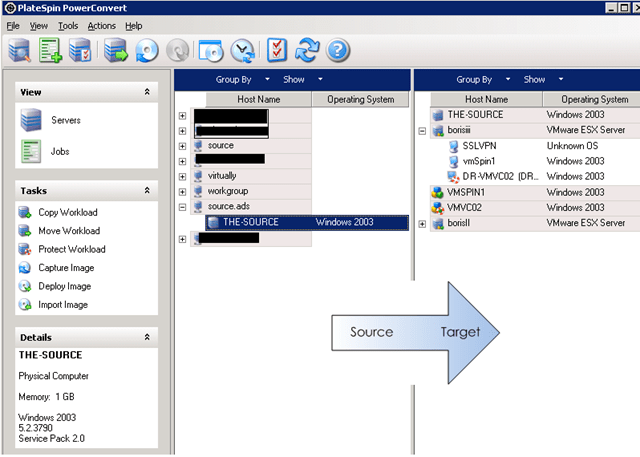Click the Protect Workload task link
Image resolution: width=640 pixels, height=457 pixels.
coord(71,249)
